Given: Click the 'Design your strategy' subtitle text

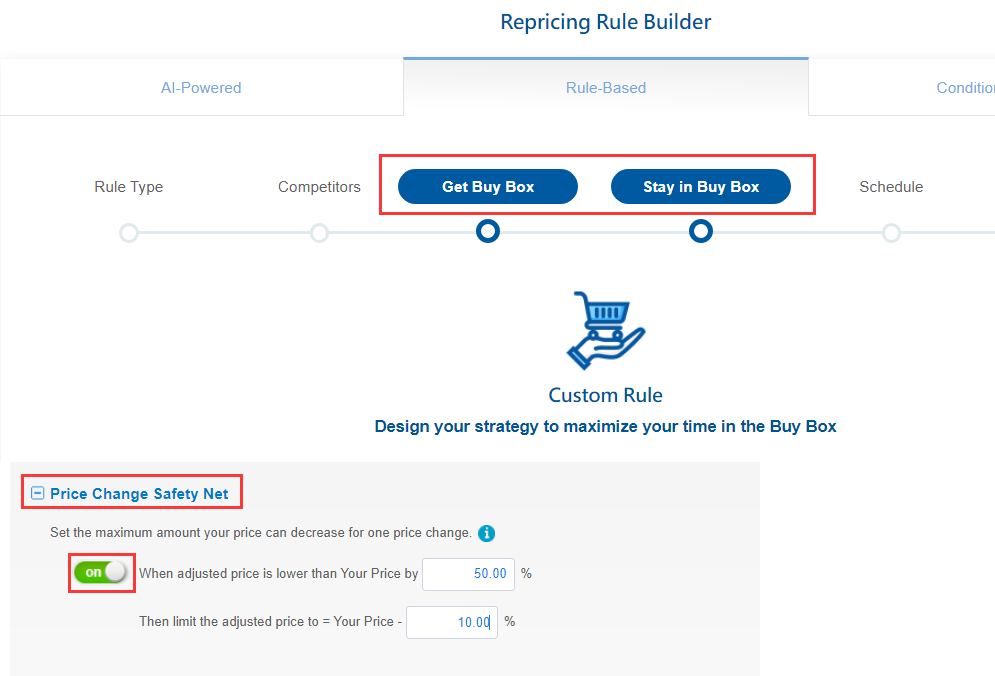Looking at the screenshot, I should [x=605, y=427].
